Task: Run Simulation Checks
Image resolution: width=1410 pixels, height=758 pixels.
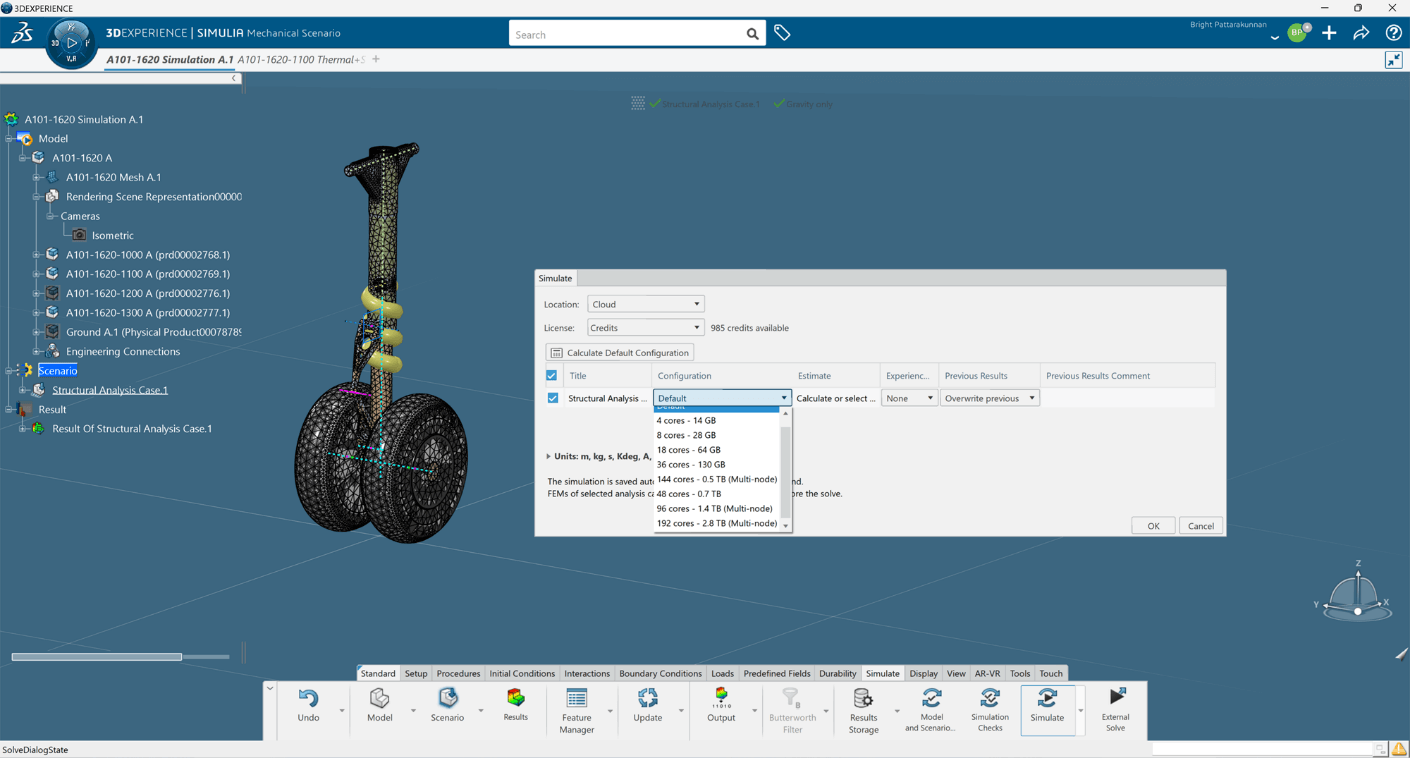Action: [x=989, y=698]
